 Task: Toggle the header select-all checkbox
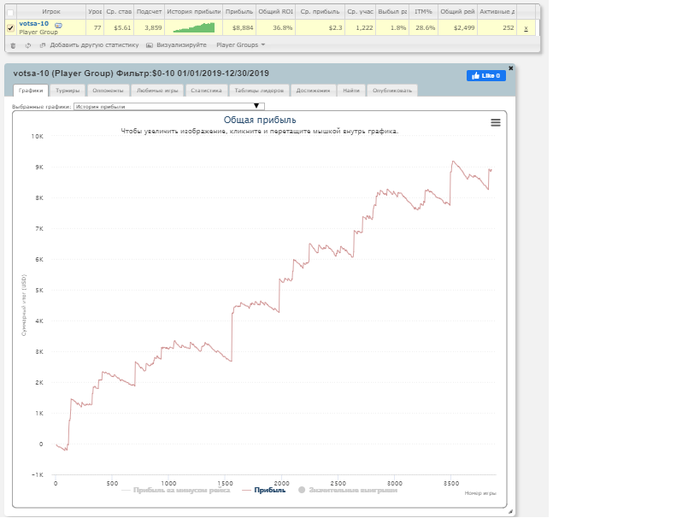point(11,12)
